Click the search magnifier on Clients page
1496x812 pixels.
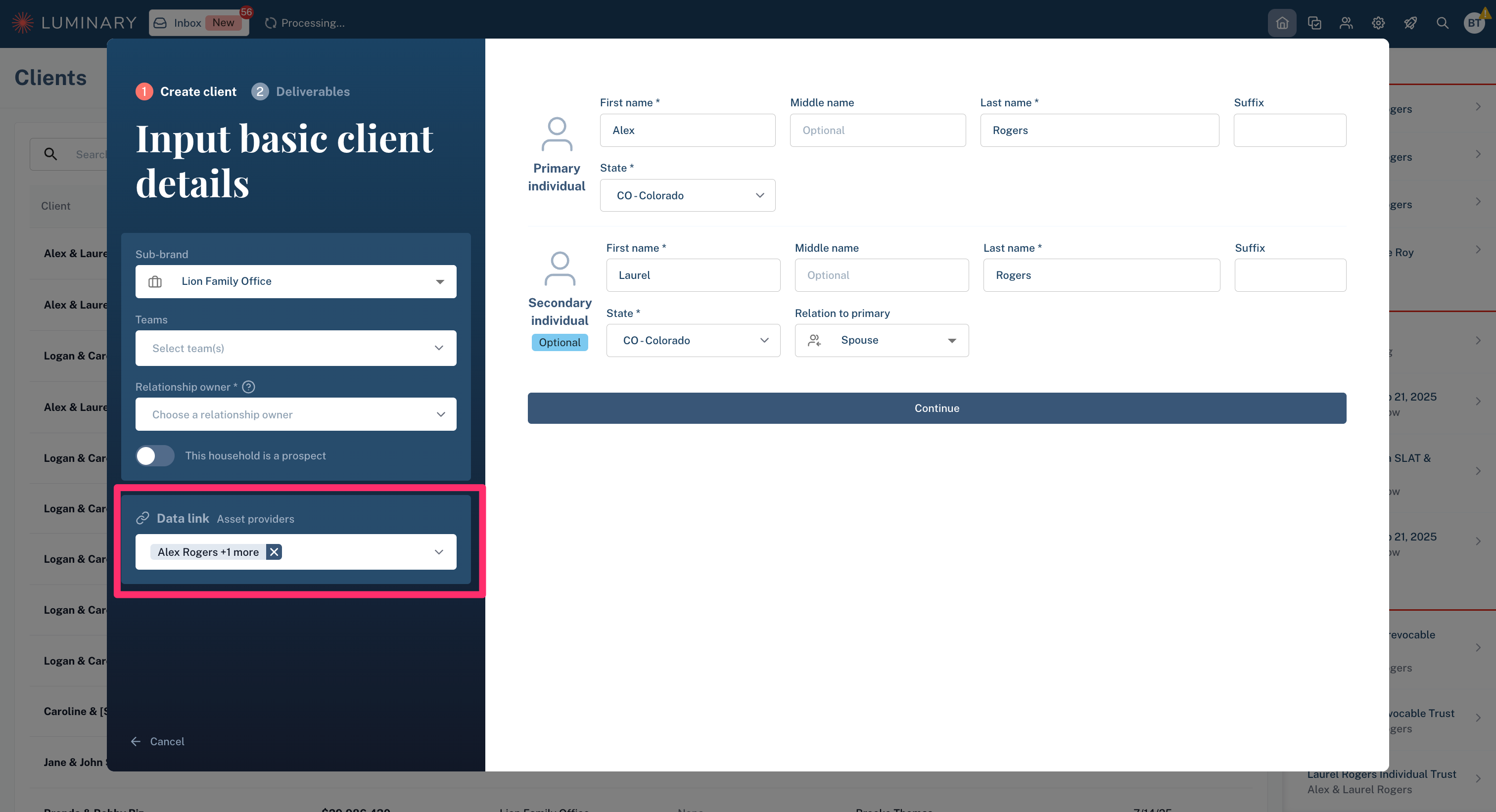(x=50, y=154)
